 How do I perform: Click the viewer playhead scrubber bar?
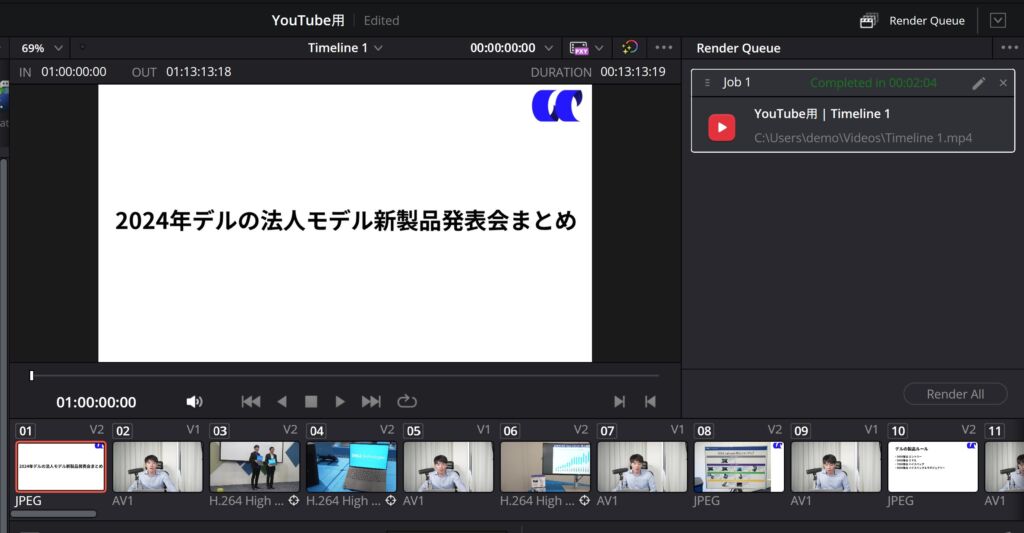click(x=345, y=376)
